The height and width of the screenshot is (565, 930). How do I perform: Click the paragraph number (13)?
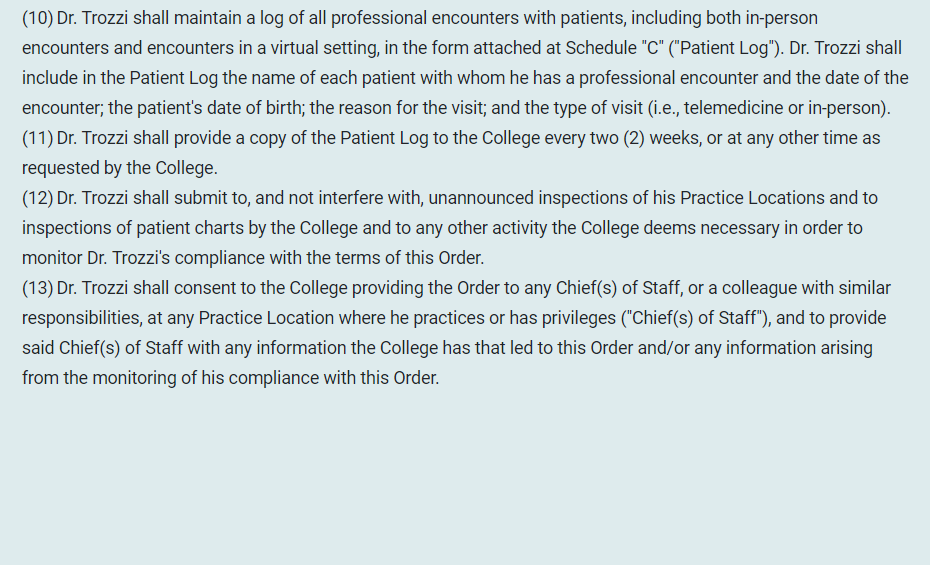coord(38,288)
